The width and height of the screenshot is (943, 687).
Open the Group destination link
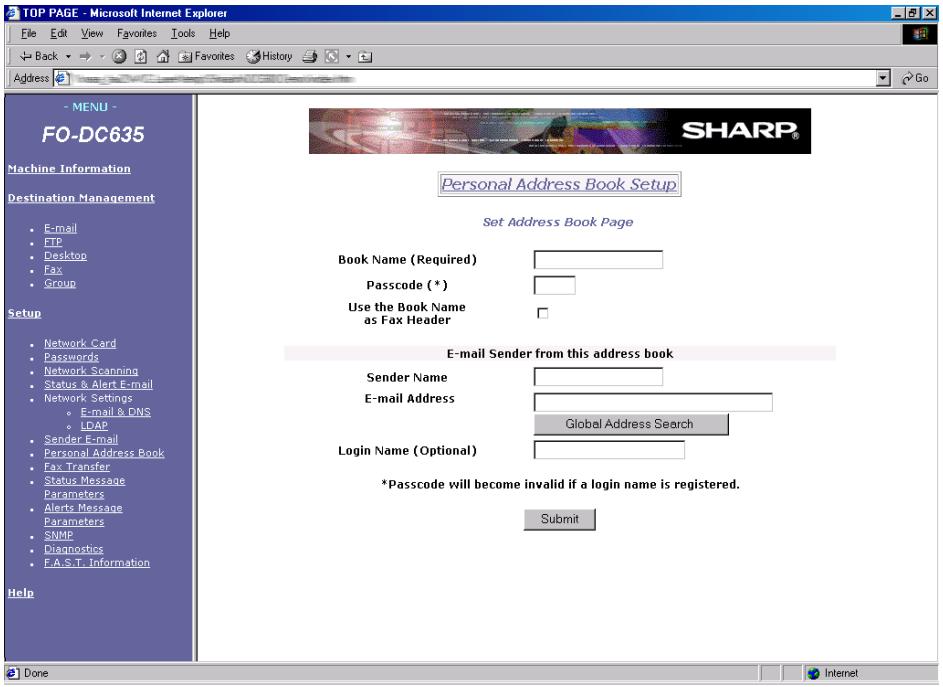(x=60, y=283)
